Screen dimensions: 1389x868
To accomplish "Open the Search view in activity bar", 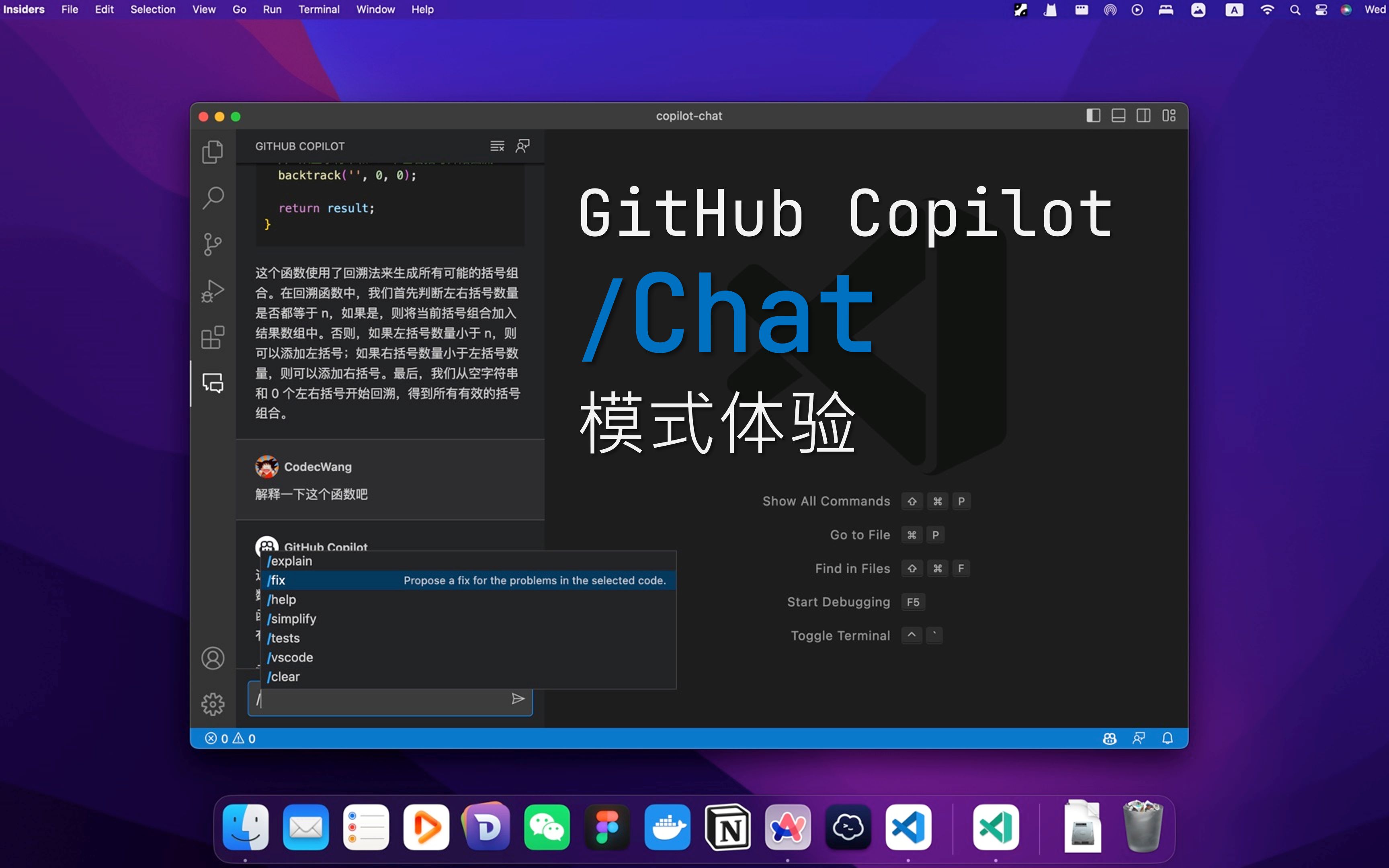I will point(213,198).
